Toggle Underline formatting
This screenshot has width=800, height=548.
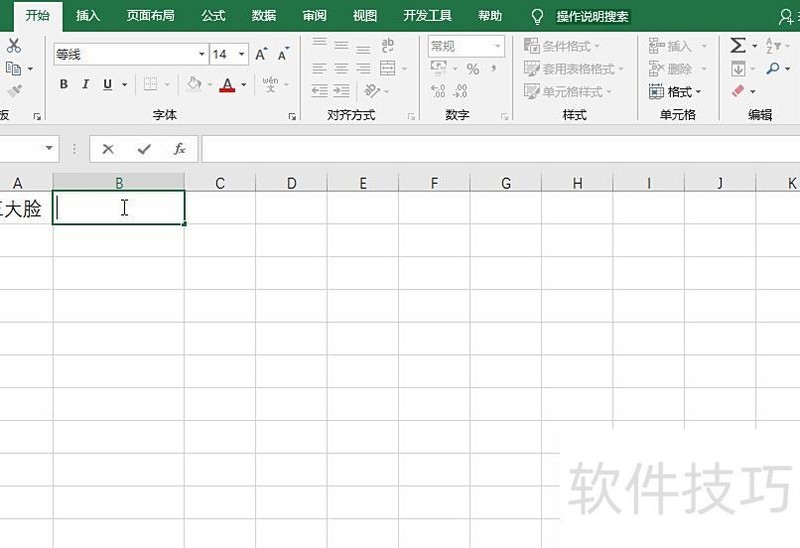pos(107,84)
